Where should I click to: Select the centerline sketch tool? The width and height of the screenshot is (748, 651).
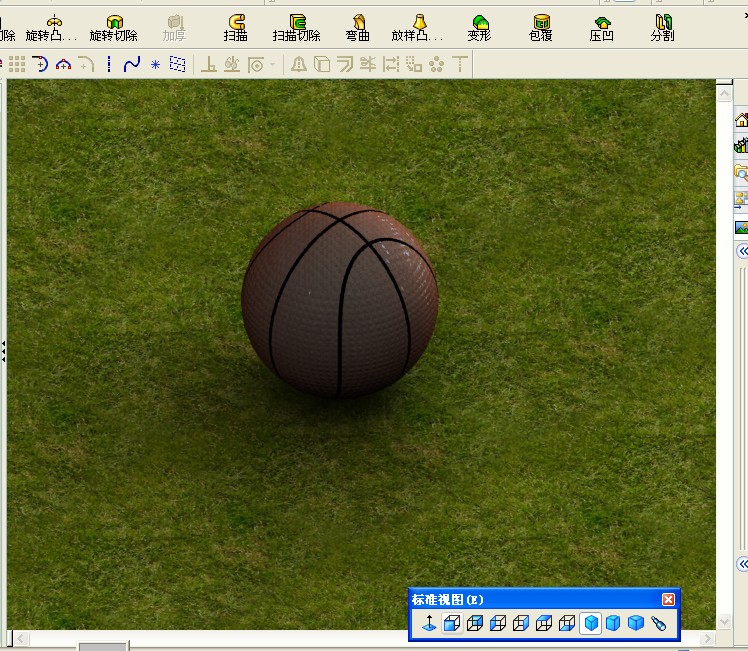click(109, 64)
